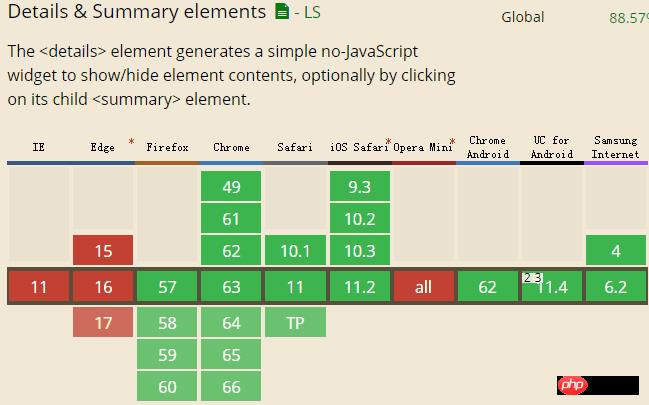Image resolution: width=649 pixels, height=405 pixels.
Task: Click the Chrome 49 version cell
Action: (x=231, y=186)
